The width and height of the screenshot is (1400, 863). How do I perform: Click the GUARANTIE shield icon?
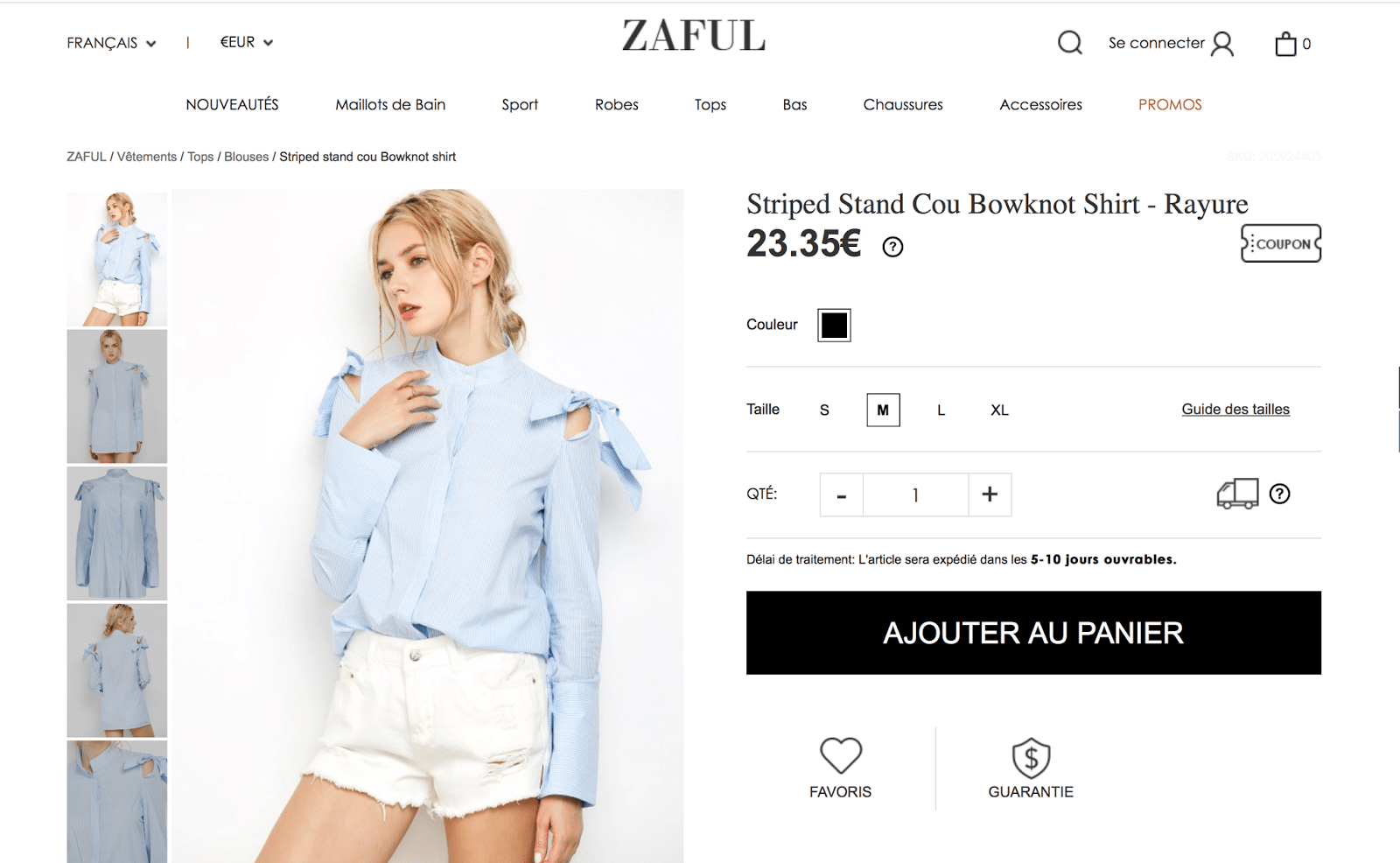click(1032, 758)
